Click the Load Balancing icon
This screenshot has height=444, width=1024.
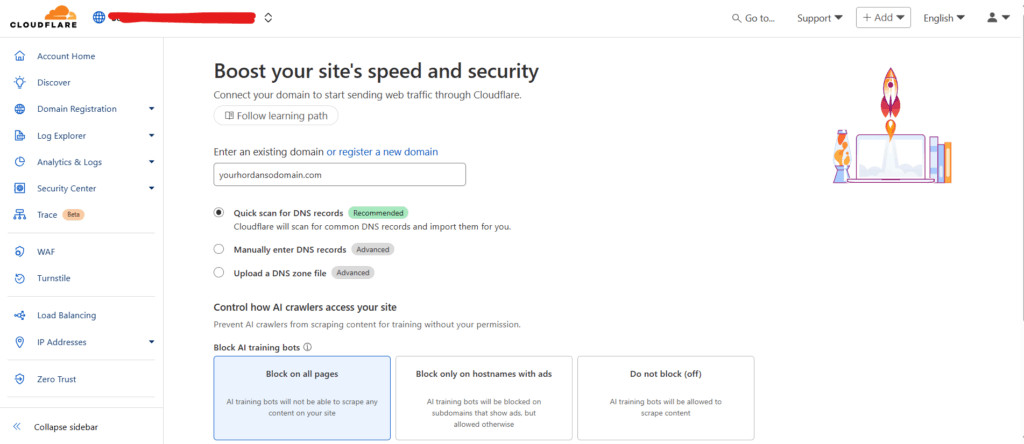point(20,315)
